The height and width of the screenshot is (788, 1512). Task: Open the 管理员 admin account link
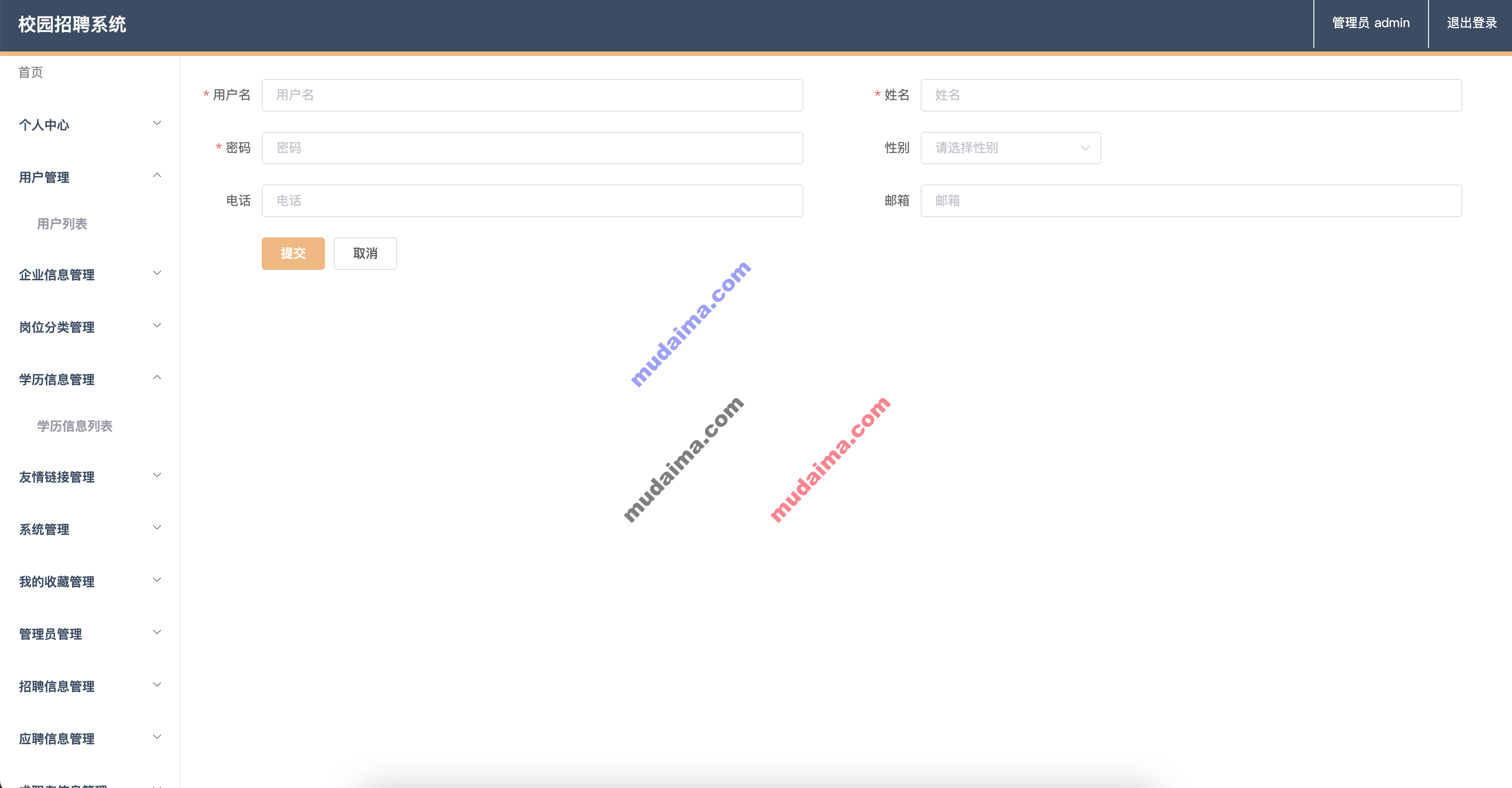[x=1371, y=23]
